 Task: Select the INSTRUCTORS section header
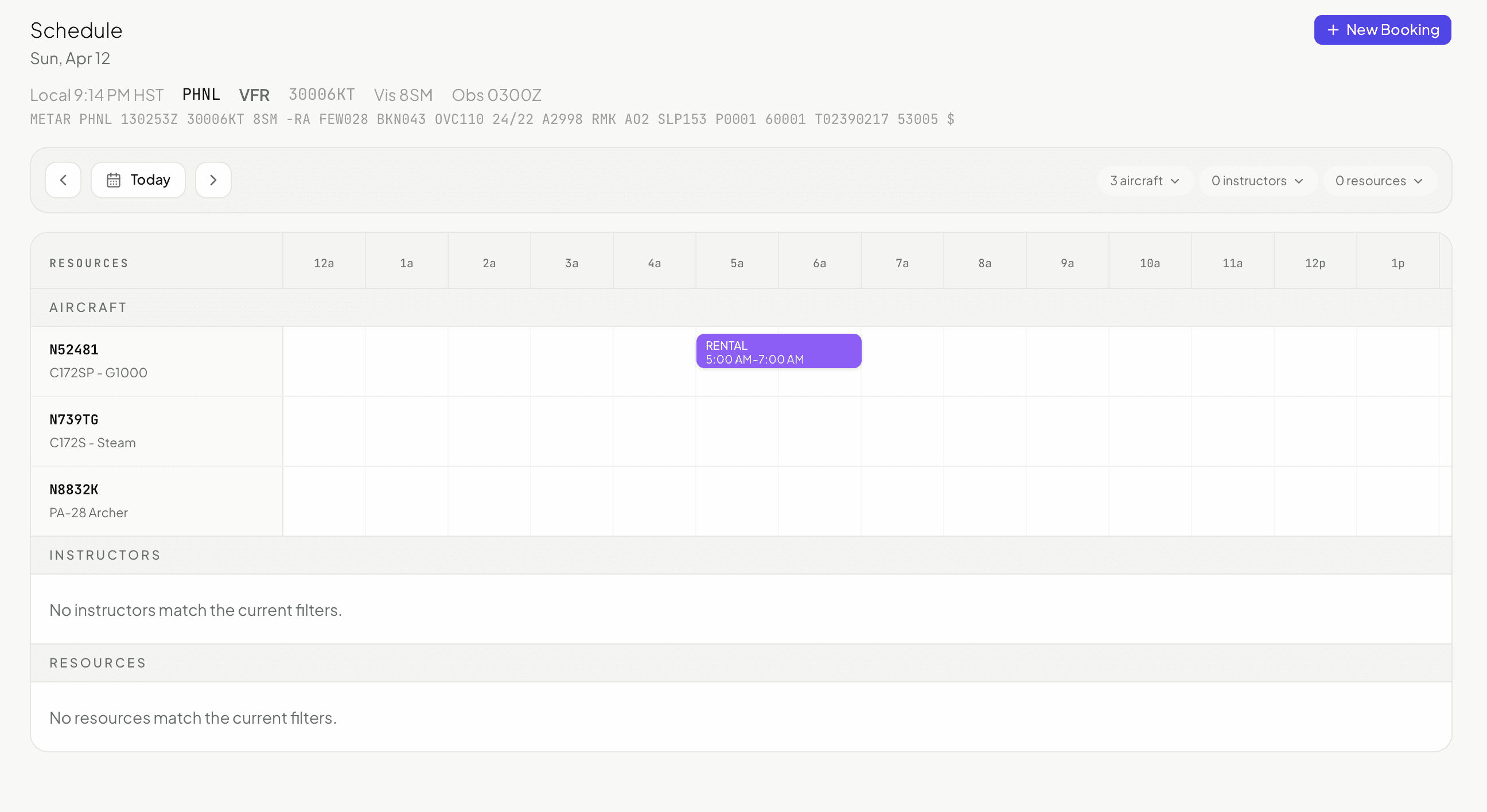pyautogui.click(x=104, y=555)
